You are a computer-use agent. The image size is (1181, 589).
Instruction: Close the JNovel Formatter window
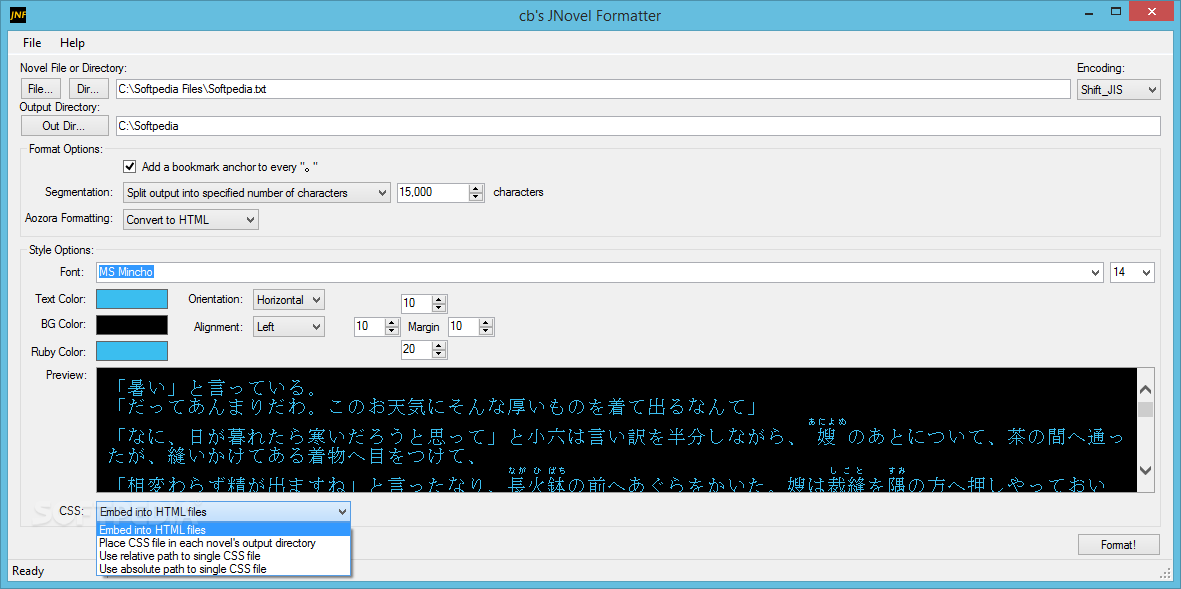(x=1152, y=11)
